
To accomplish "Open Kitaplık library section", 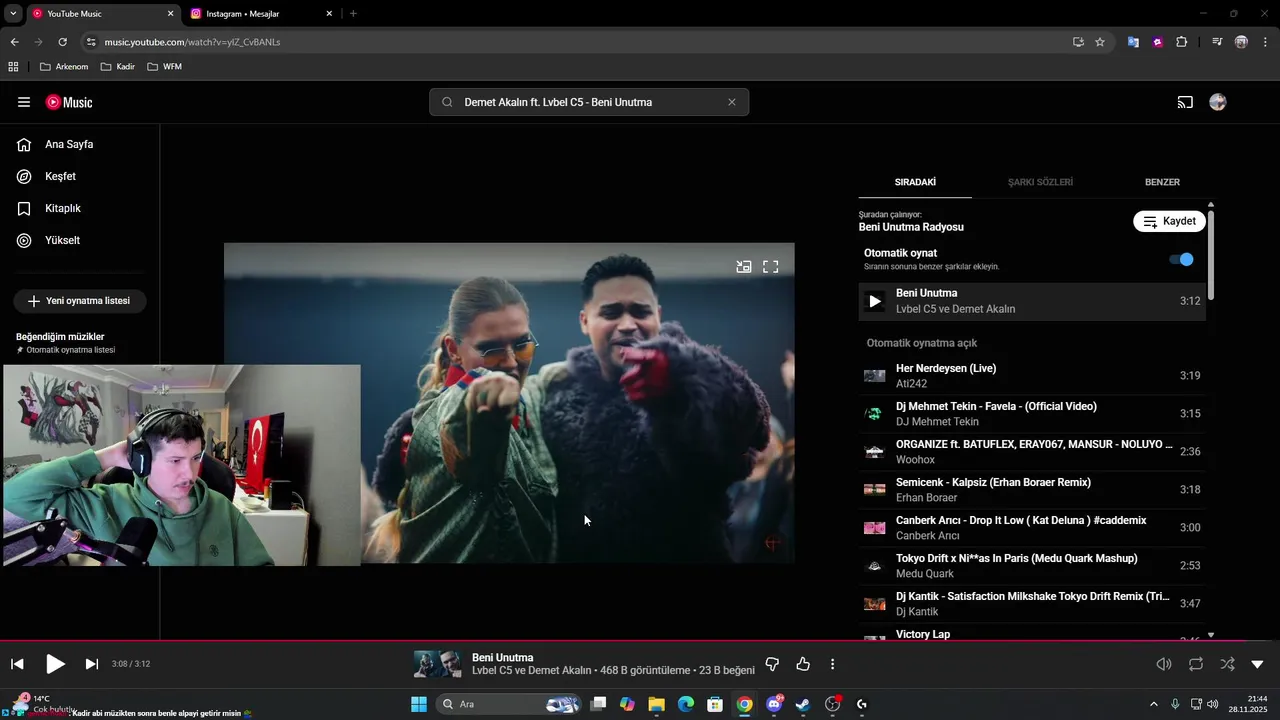I will point(63,208).
